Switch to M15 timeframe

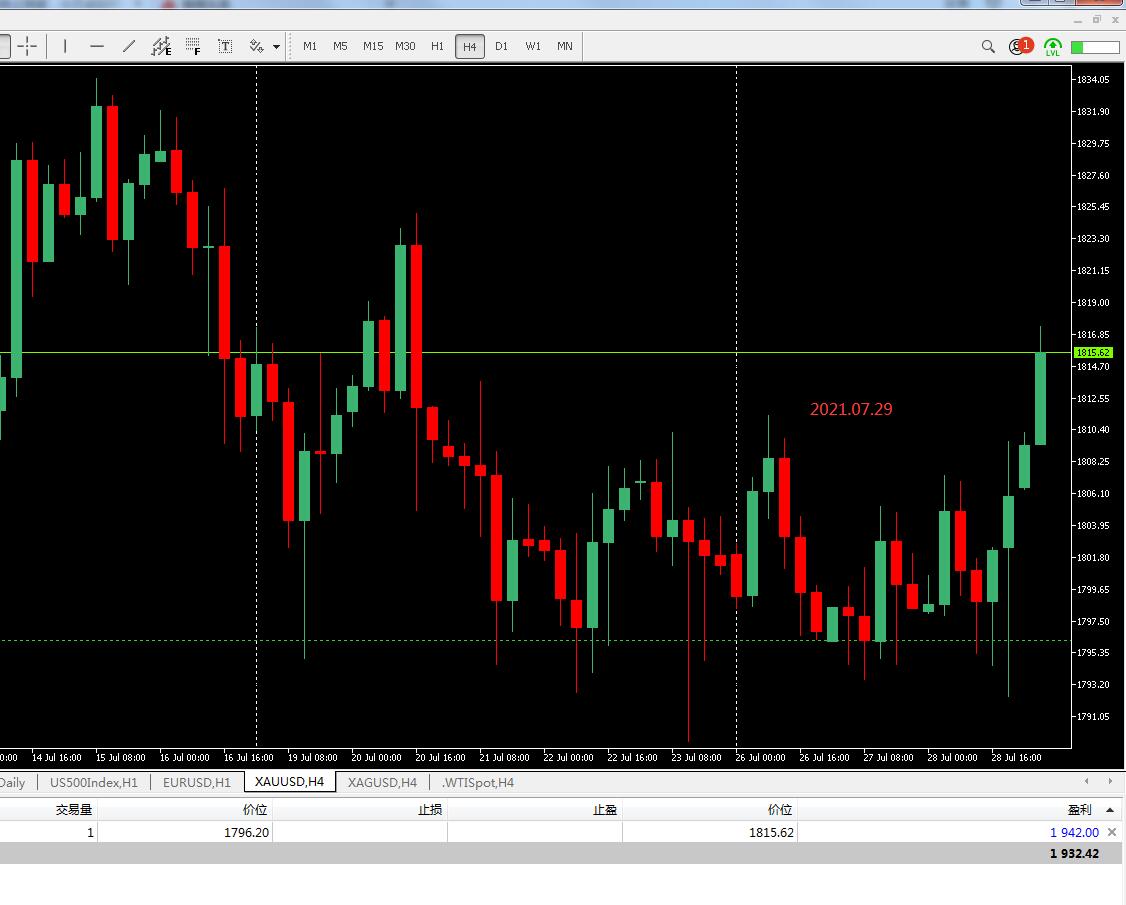pos(373,47)
